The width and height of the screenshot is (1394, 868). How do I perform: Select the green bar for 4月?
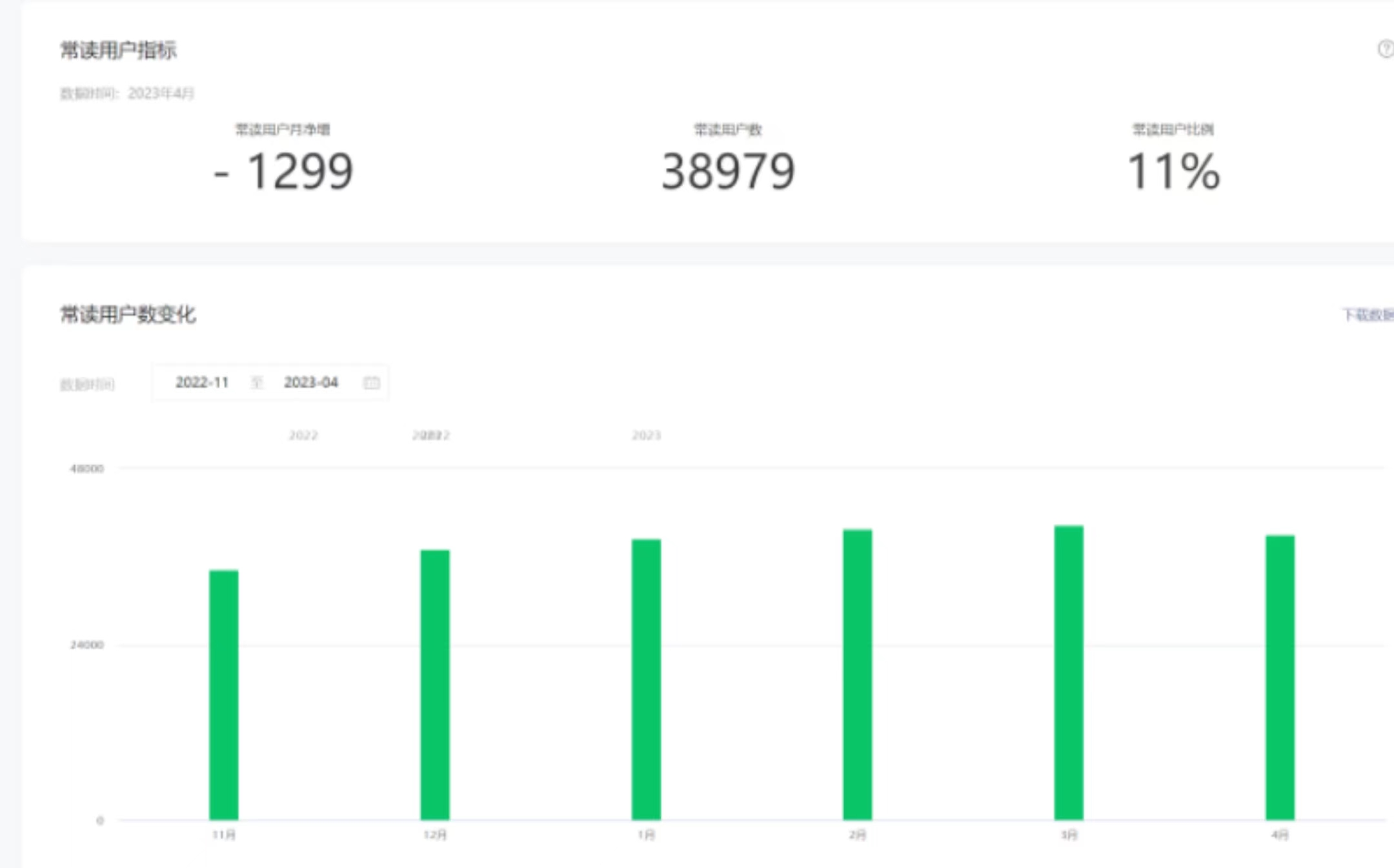pos(1280,678)
